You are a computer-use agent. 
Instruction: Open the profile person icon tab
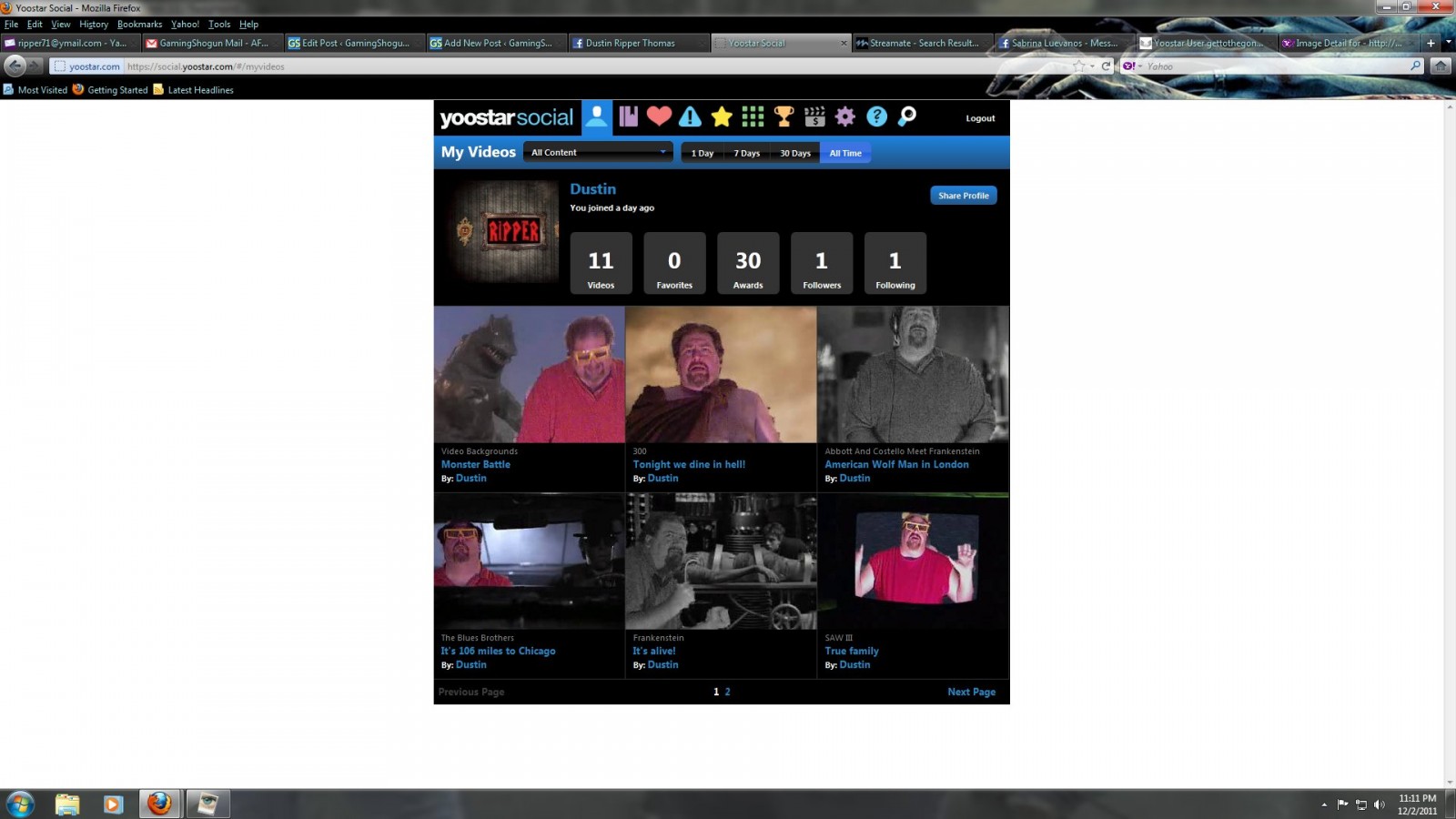[597, 117]
